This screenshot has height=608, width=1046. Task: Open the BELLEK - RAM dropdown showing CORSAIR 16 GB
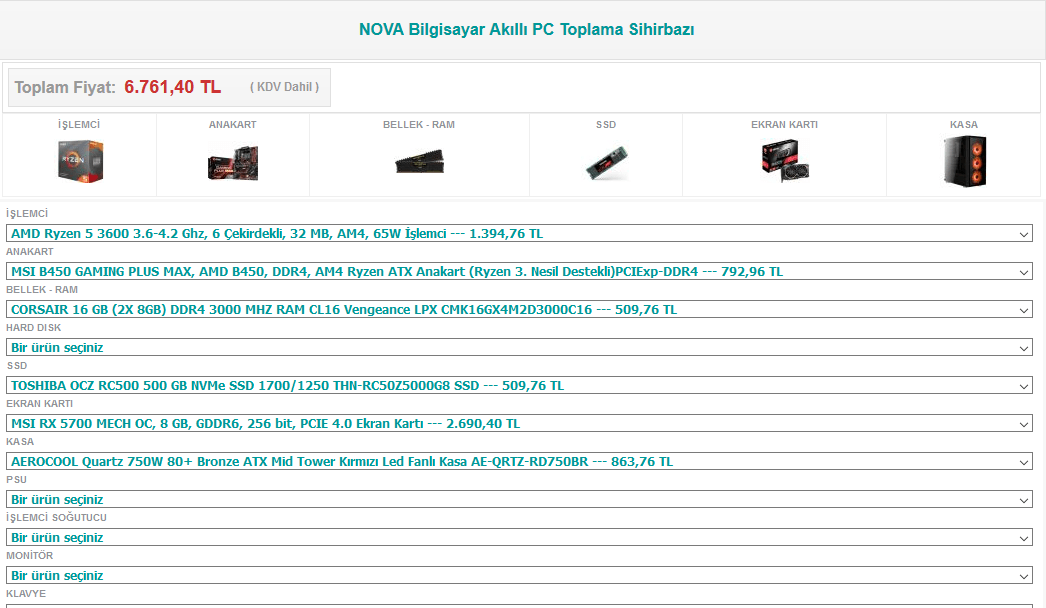click(x=519, y=310)
